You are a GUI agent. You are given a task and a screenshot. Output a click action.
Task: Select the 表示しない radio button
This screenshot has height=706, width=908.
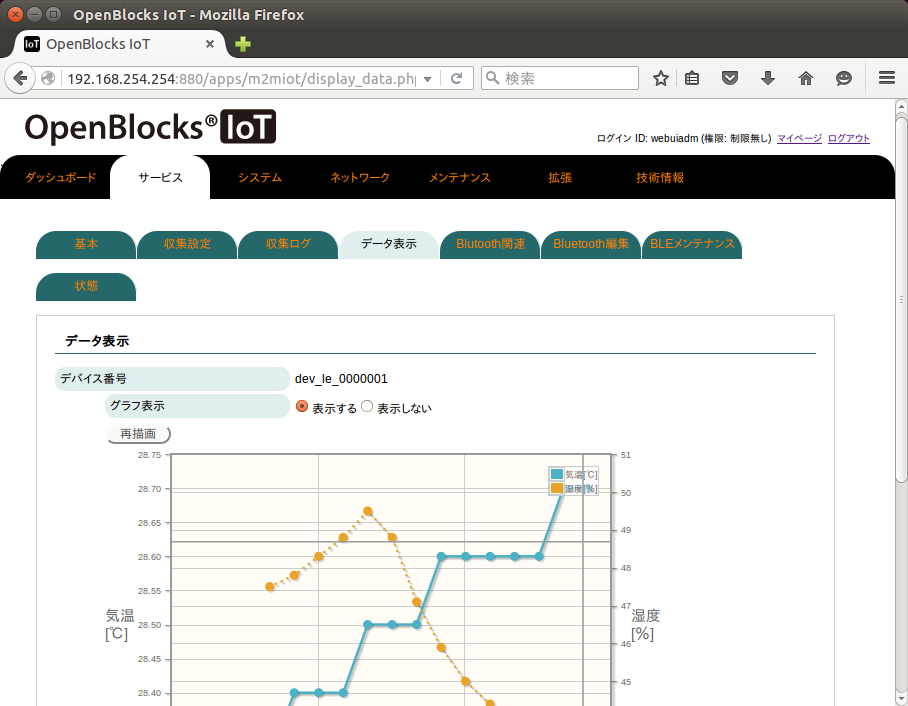[x=367, y=407]
